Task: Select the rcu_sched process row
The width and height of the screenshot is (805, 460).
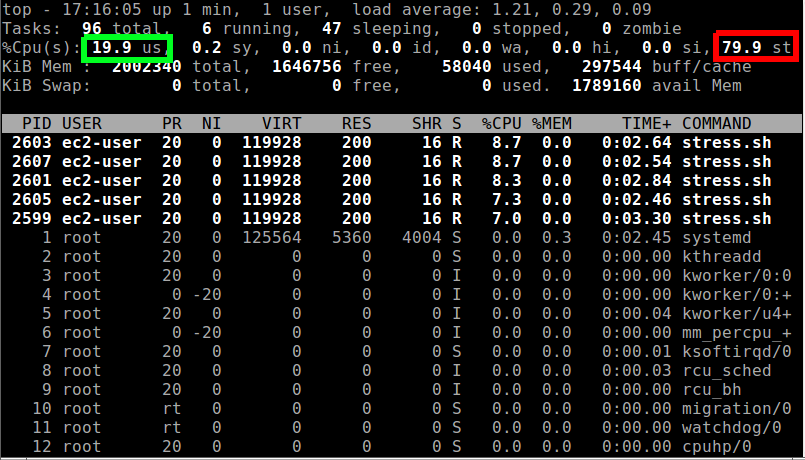Action: click(x=401, y=370)
